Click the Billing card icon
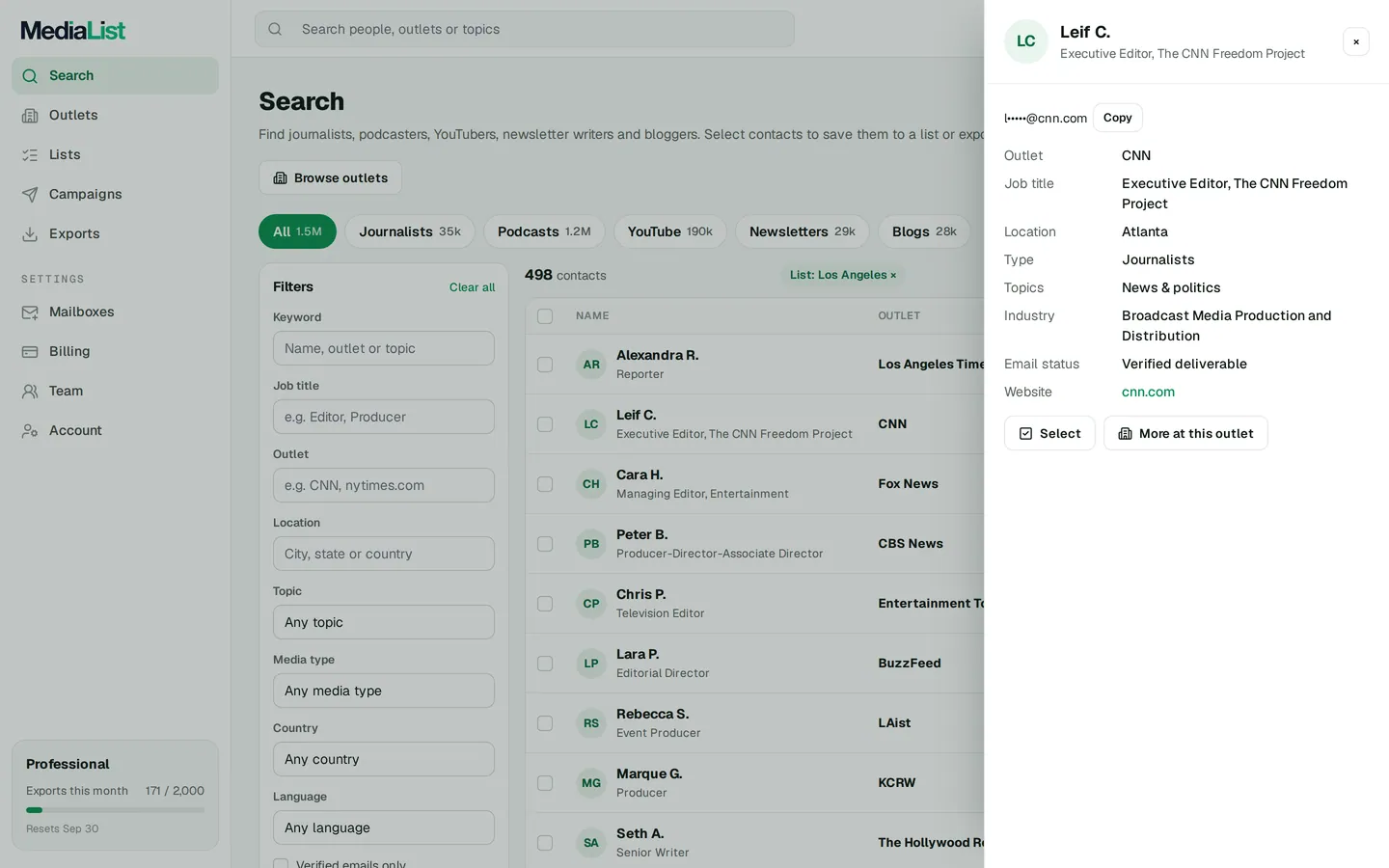Image resolution: width=1389 pixels, height=868 pixels. pyautogui.click(x=30, y=352)
